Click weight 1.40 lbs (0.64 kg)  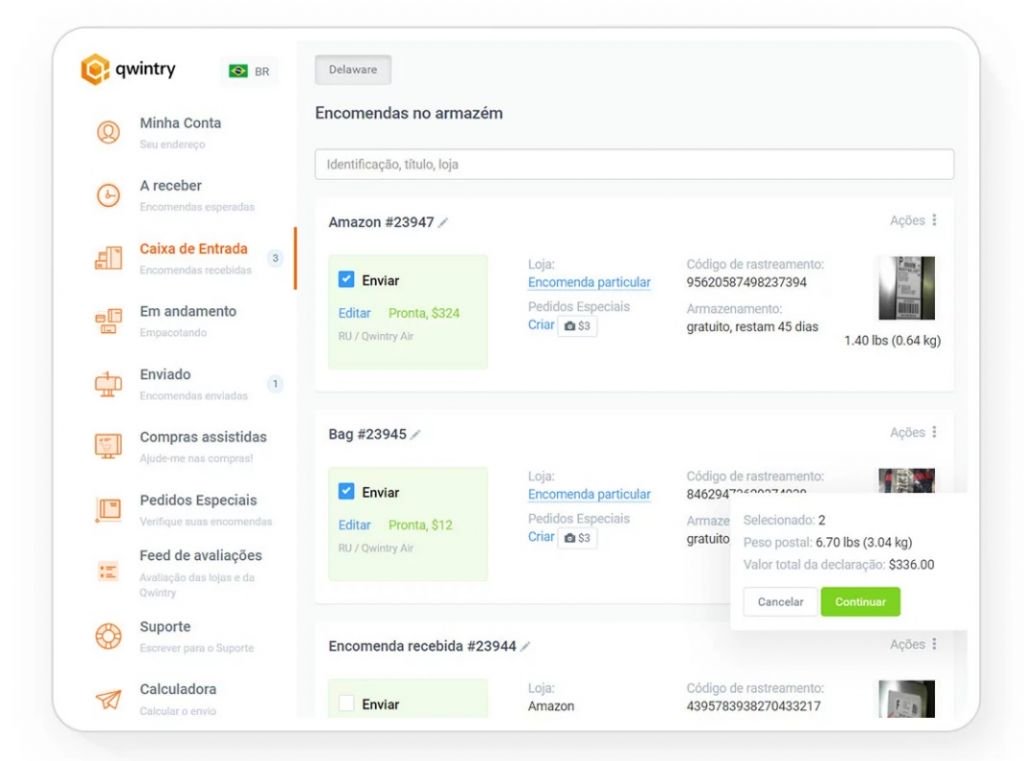[892, 340]
